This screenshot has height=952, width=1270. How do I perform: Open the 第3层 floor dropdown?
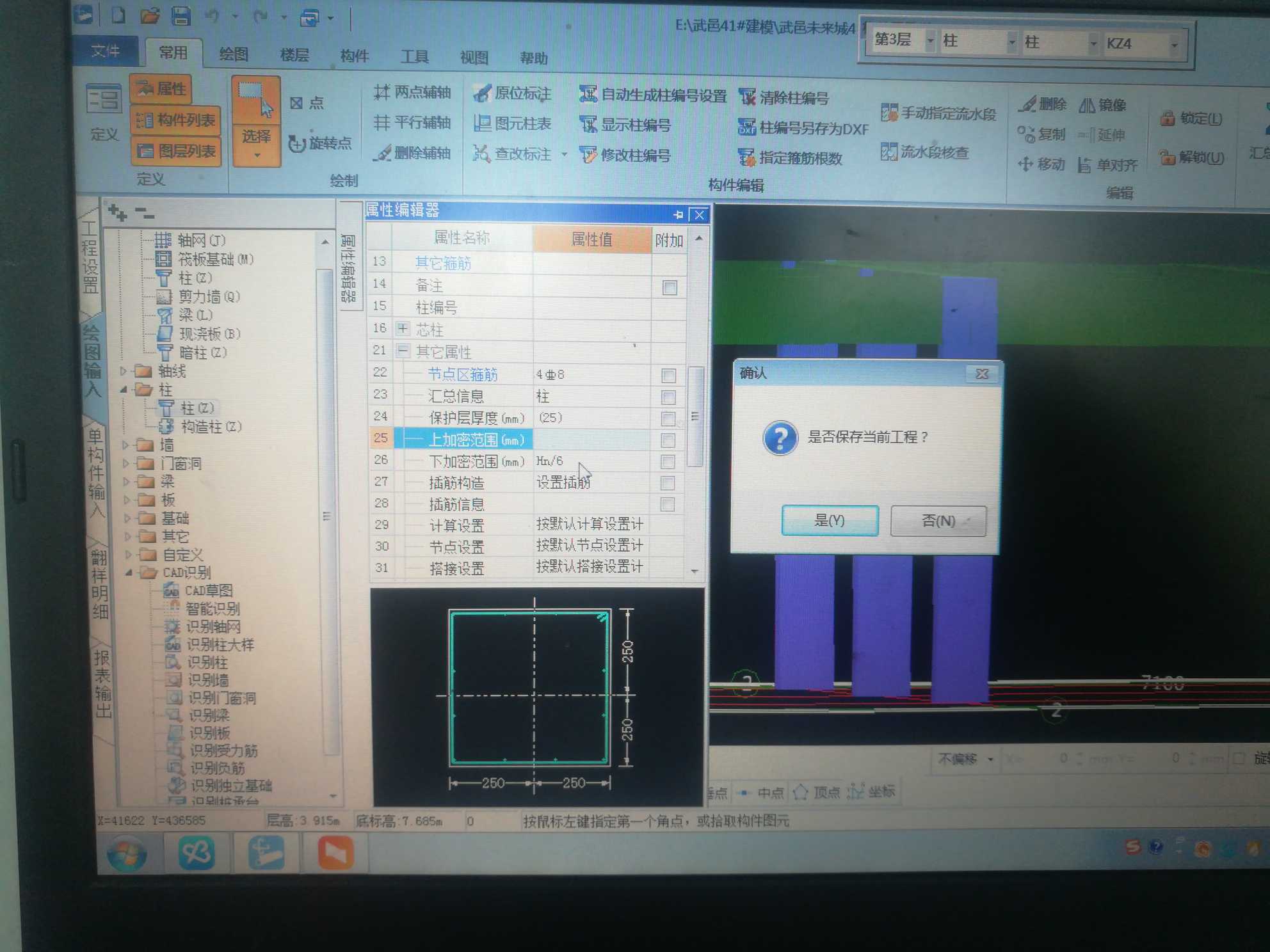[930, 41]
